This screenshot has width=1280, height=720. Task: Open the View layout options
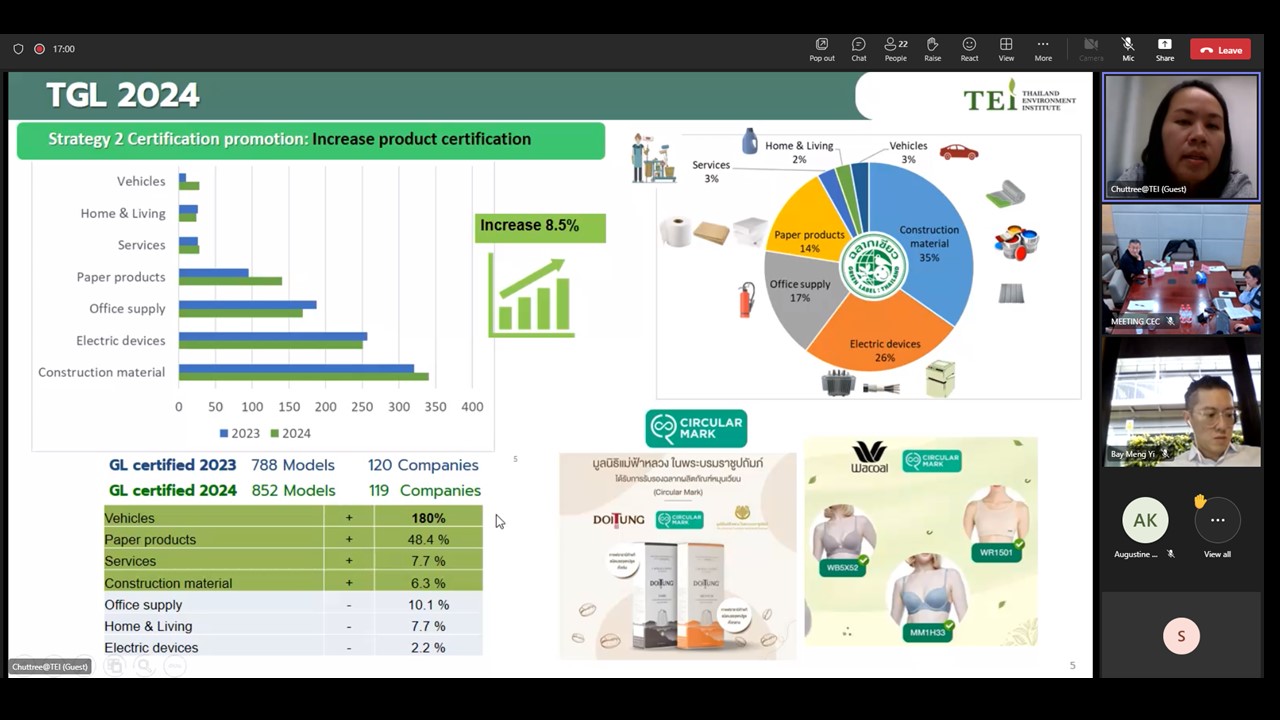pyautogui.click(x=1006, y=49)
